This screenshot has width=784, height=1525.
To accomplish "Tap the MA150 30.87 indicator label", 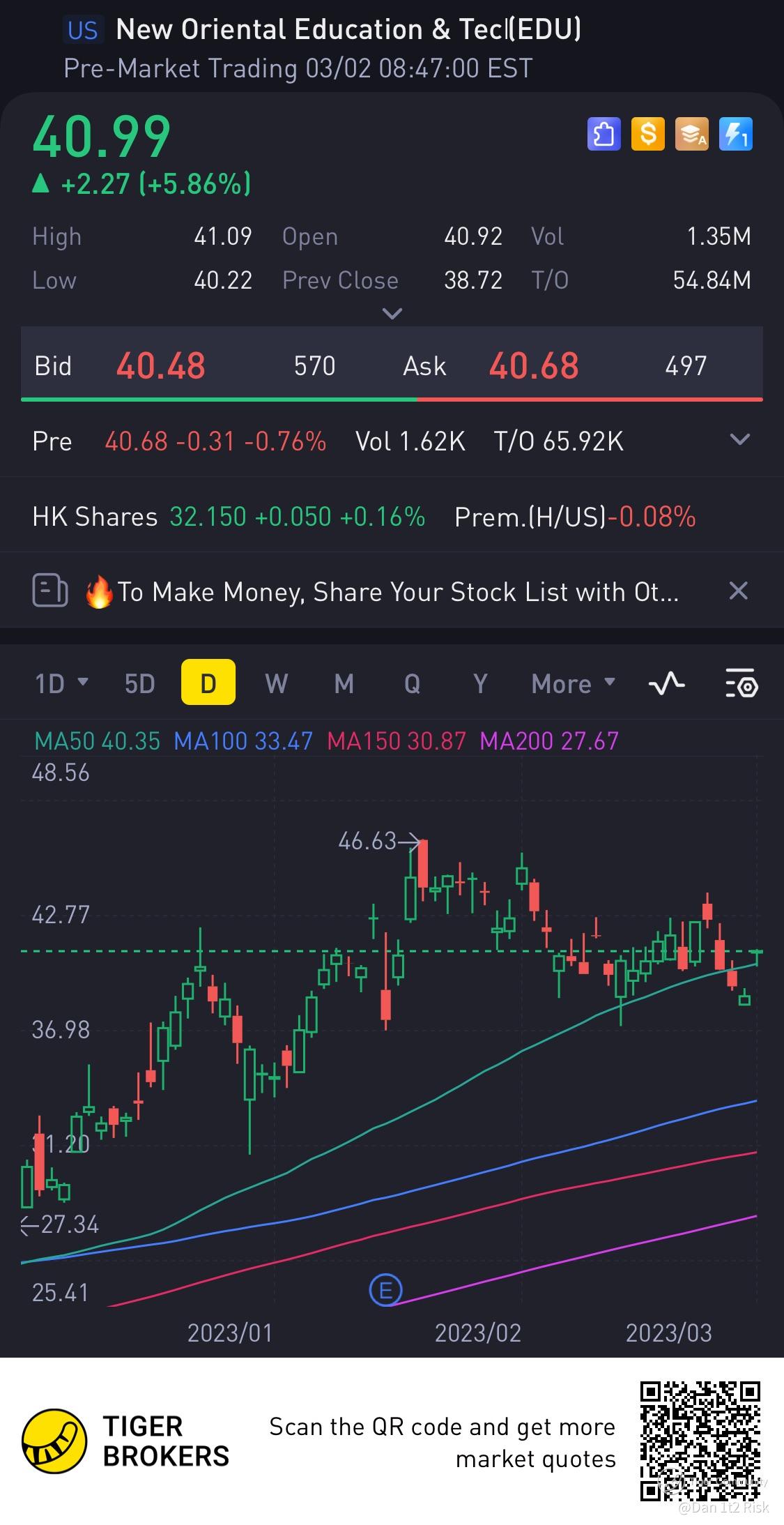I will pyautogui.click(x=397, y=741).
